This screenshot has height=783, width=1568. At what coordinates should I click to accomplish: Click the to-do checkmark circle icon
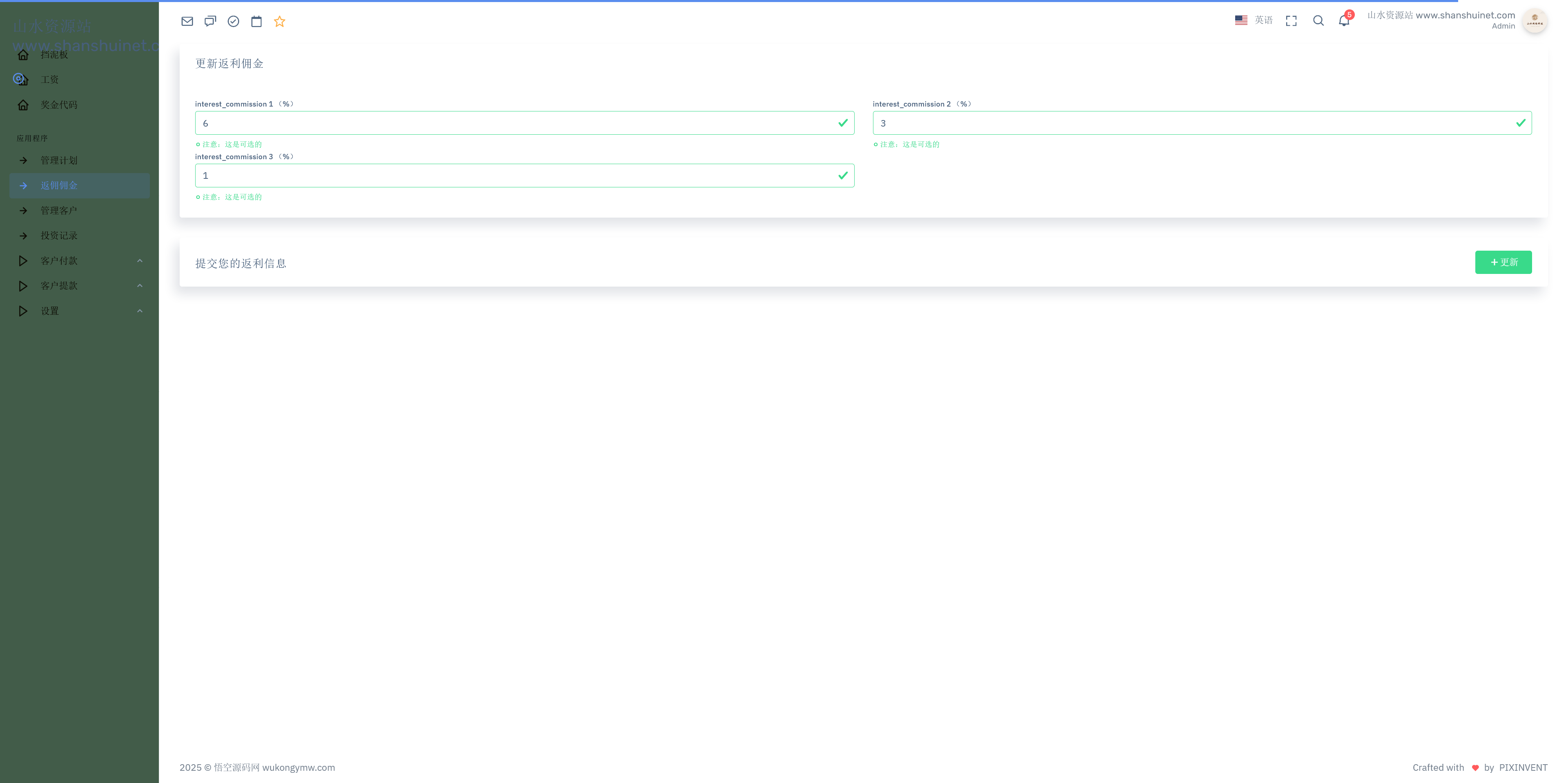tap(233, 21)
